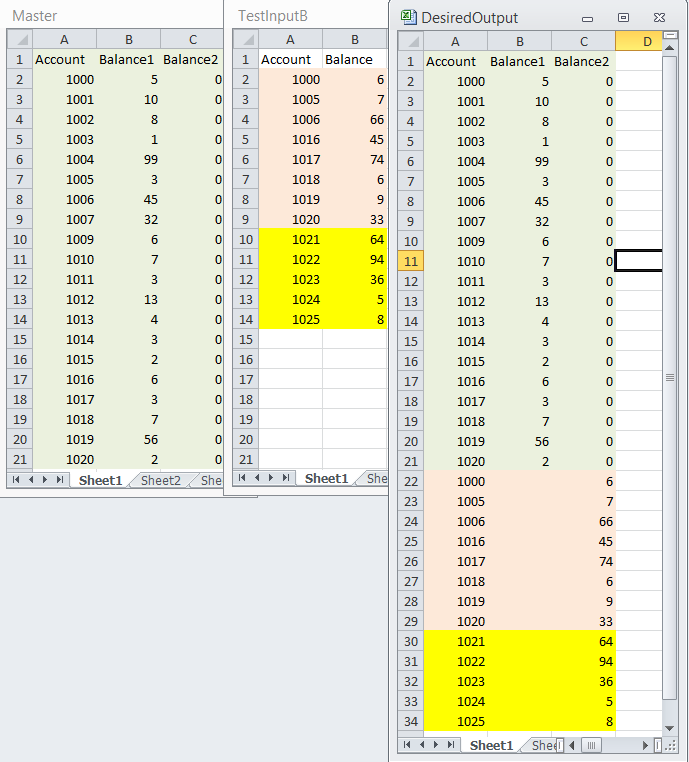Select column A header in Master window
The image size is (689, 762).
click(x=64, y=39)
